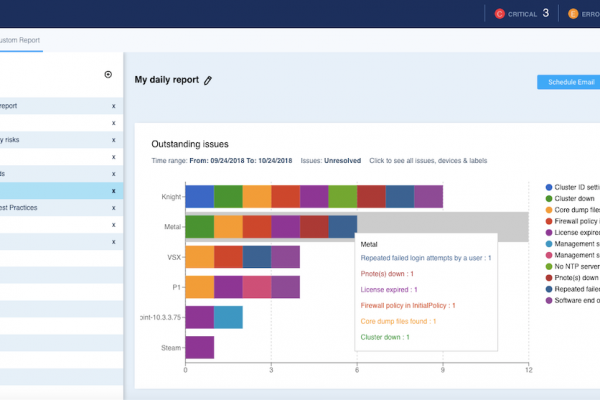Click the Knight axis label

[171, 197]
